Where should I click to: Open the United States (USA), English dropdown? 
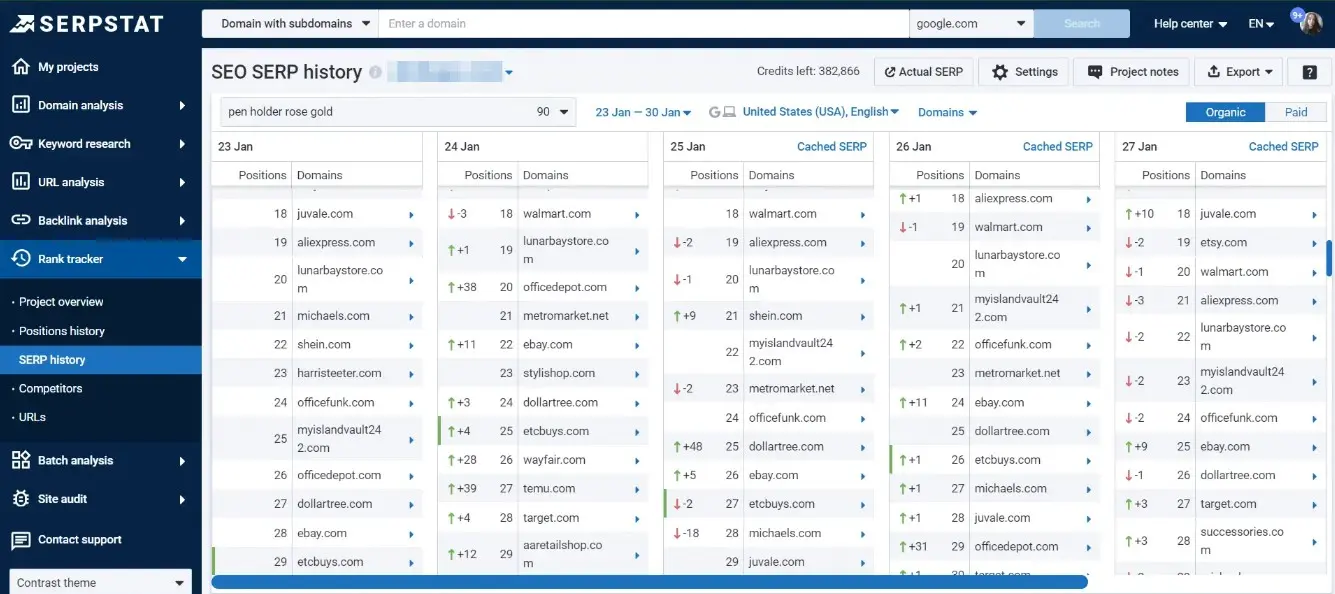[x=821, y=112]
